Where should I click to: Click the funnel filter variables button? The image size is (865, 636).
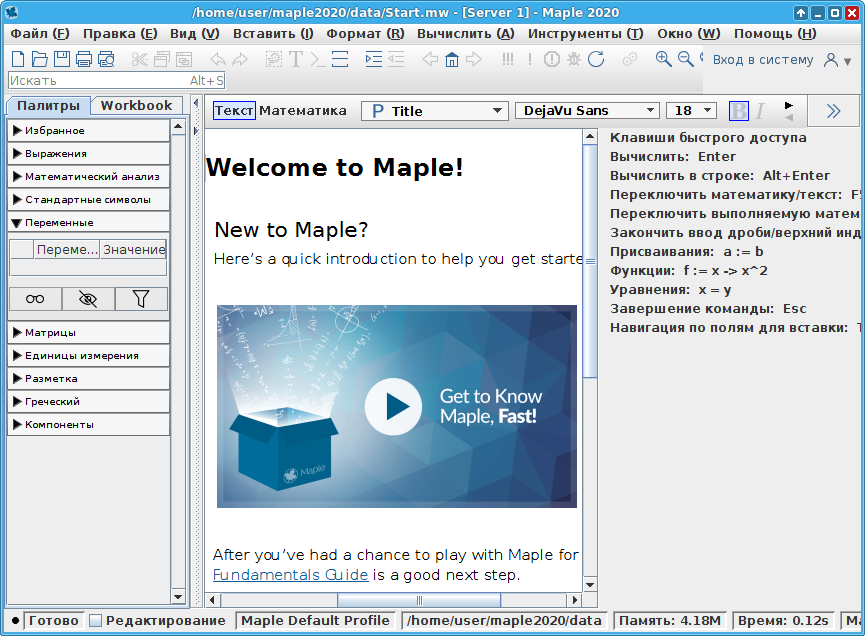tap(141, 299)
